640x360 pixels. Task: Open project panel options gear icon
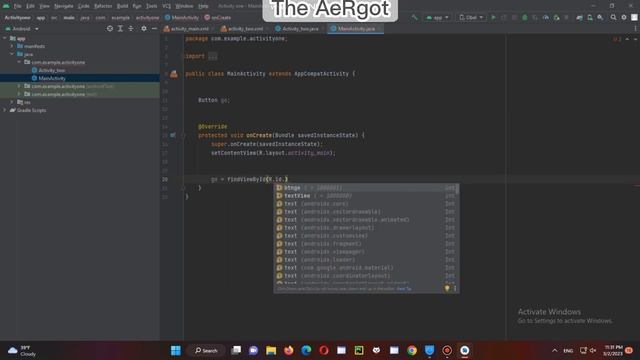click(144, 29)
